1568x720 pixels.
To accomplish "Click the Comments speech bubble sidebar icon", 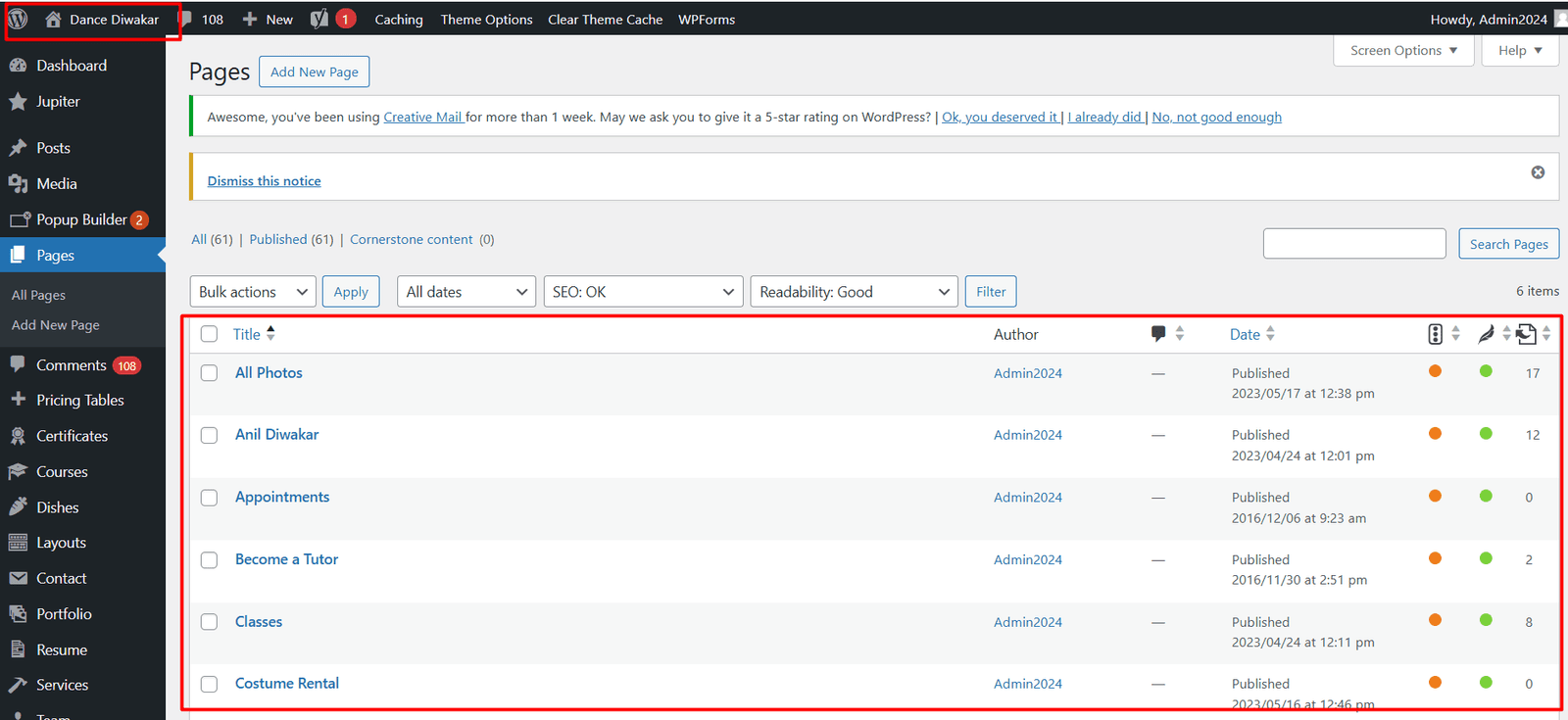I will point(18,364).
